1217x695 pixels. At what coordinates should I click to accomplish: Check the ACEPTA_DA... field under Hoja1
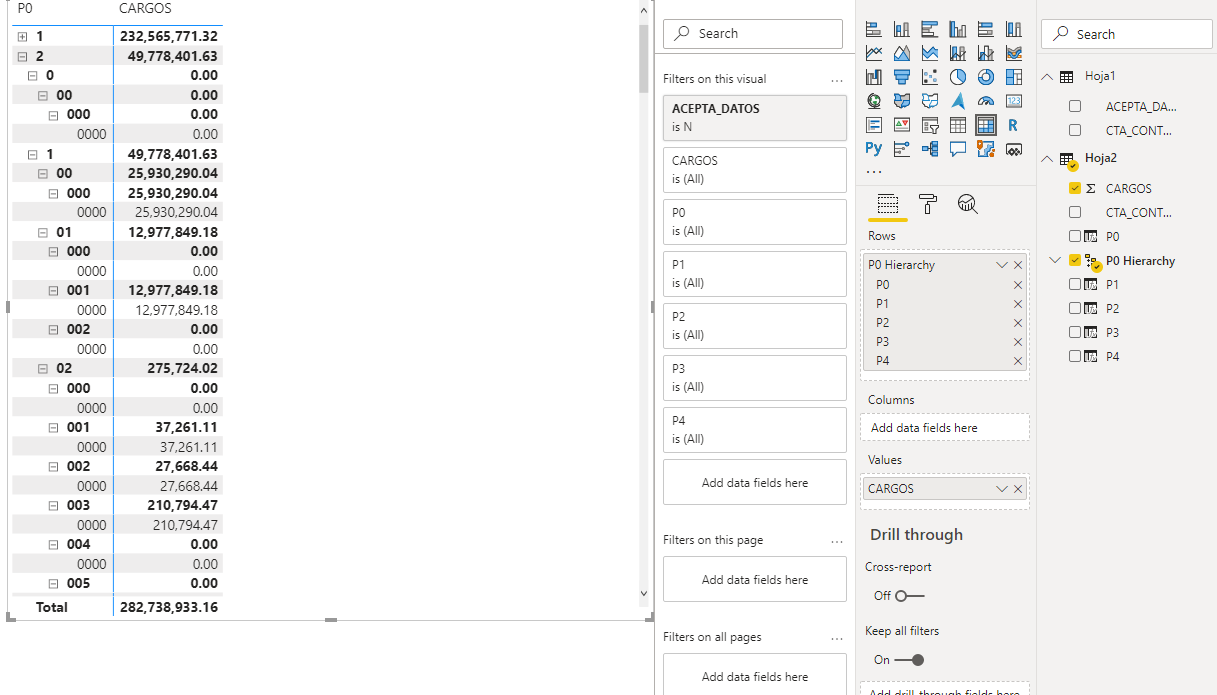click(1075, 106)
